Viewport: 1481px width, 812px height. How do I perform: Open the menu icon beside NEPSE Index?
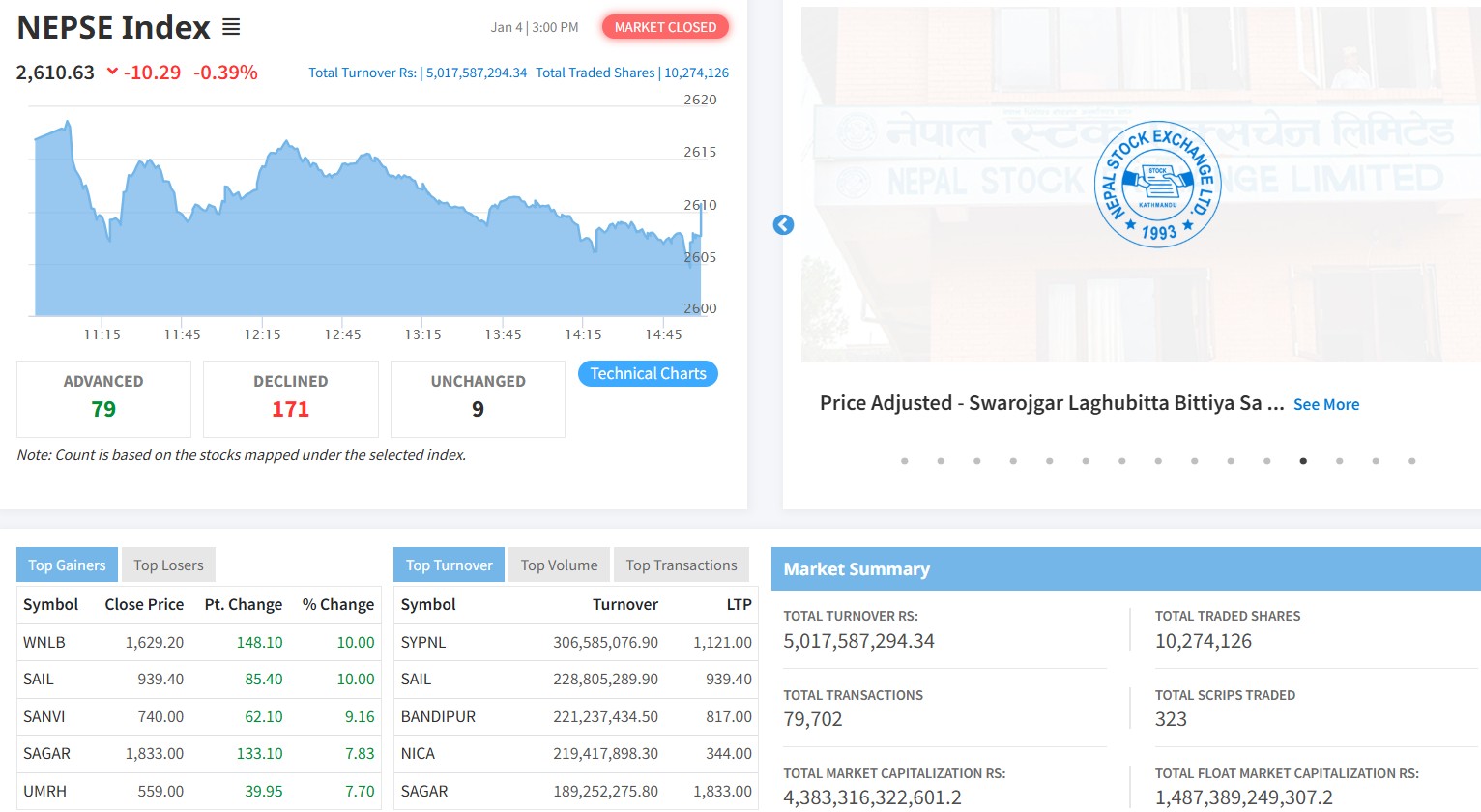pos(231,27)
